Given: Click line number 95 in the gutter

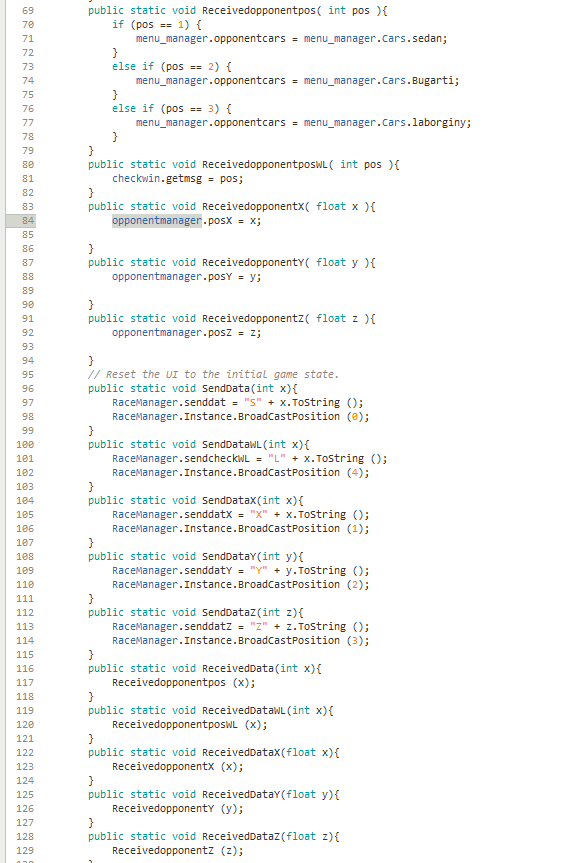Looking at the screenshot, I should [28, 374].
